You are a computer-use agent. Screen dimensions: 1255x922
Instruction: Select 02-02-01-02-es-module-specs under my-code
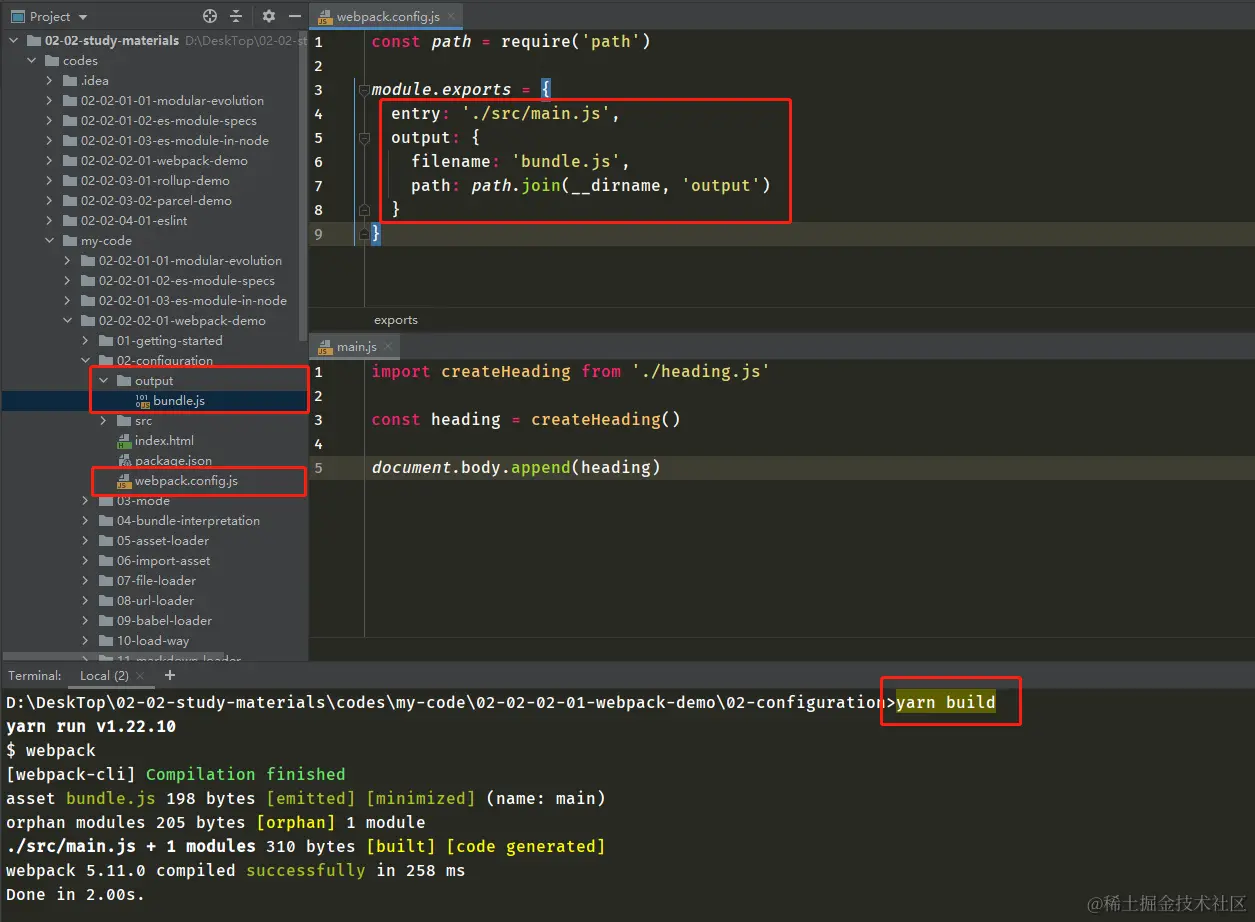click(x=186, y=281)
